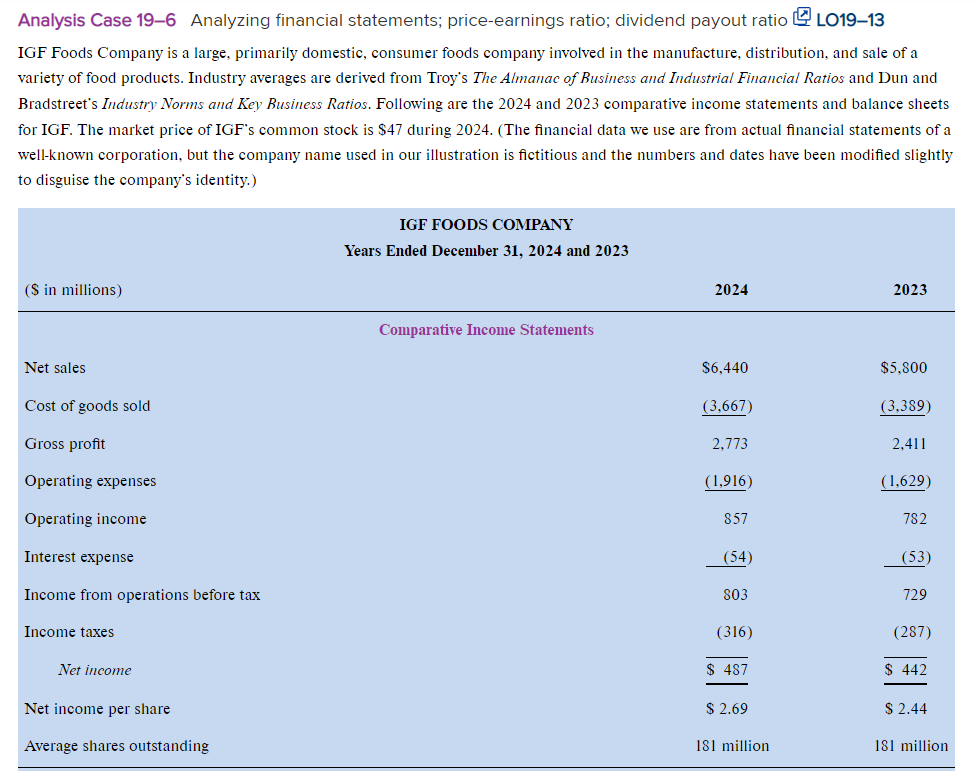Select the interest expense value (54)
This screenshot has height=771, width=976.
738,557
